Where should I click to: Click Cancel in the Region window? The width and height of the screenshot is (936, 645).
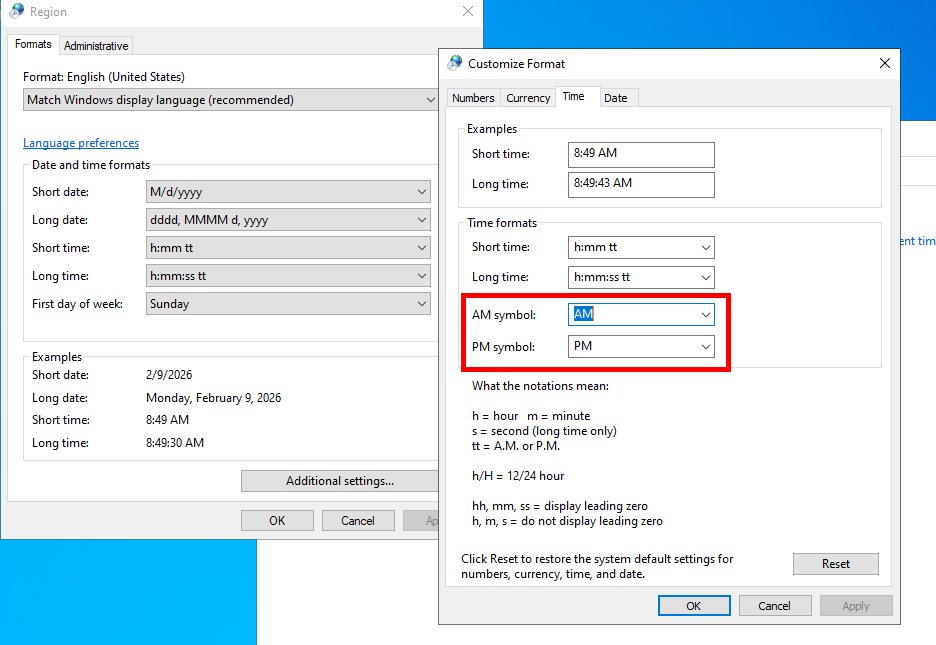point(358,521)
